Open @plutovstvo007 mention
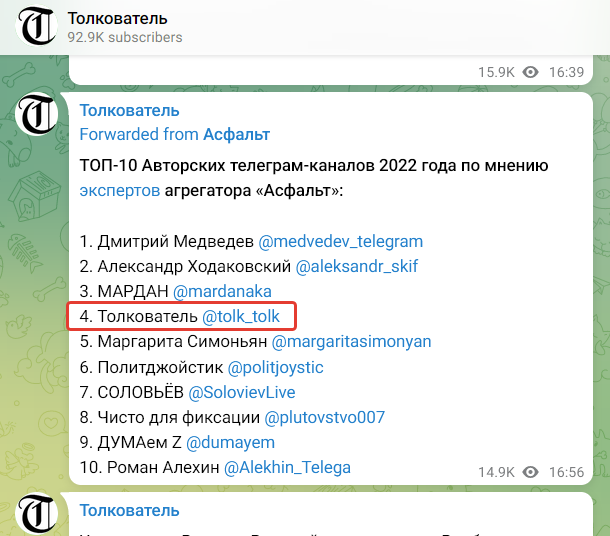Screen dimensions: 610x536 tap(324, 417)
